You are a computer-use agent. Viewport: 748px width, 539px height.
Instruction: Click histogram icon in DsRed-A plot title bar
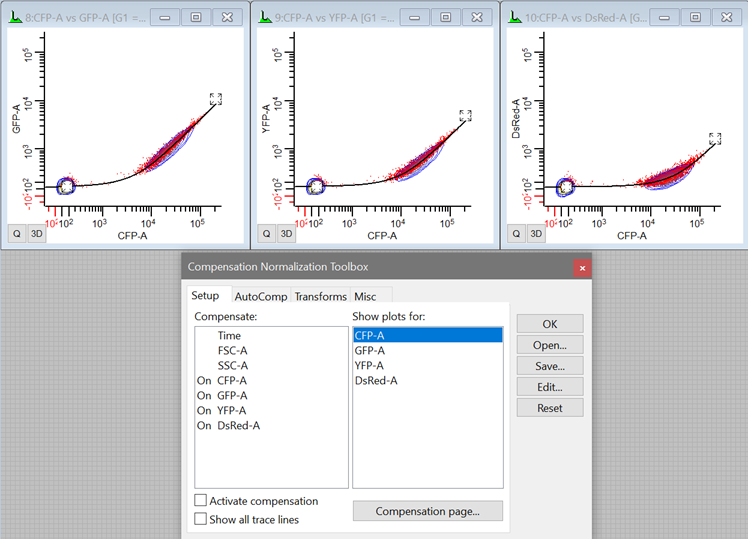click(514, 17)
